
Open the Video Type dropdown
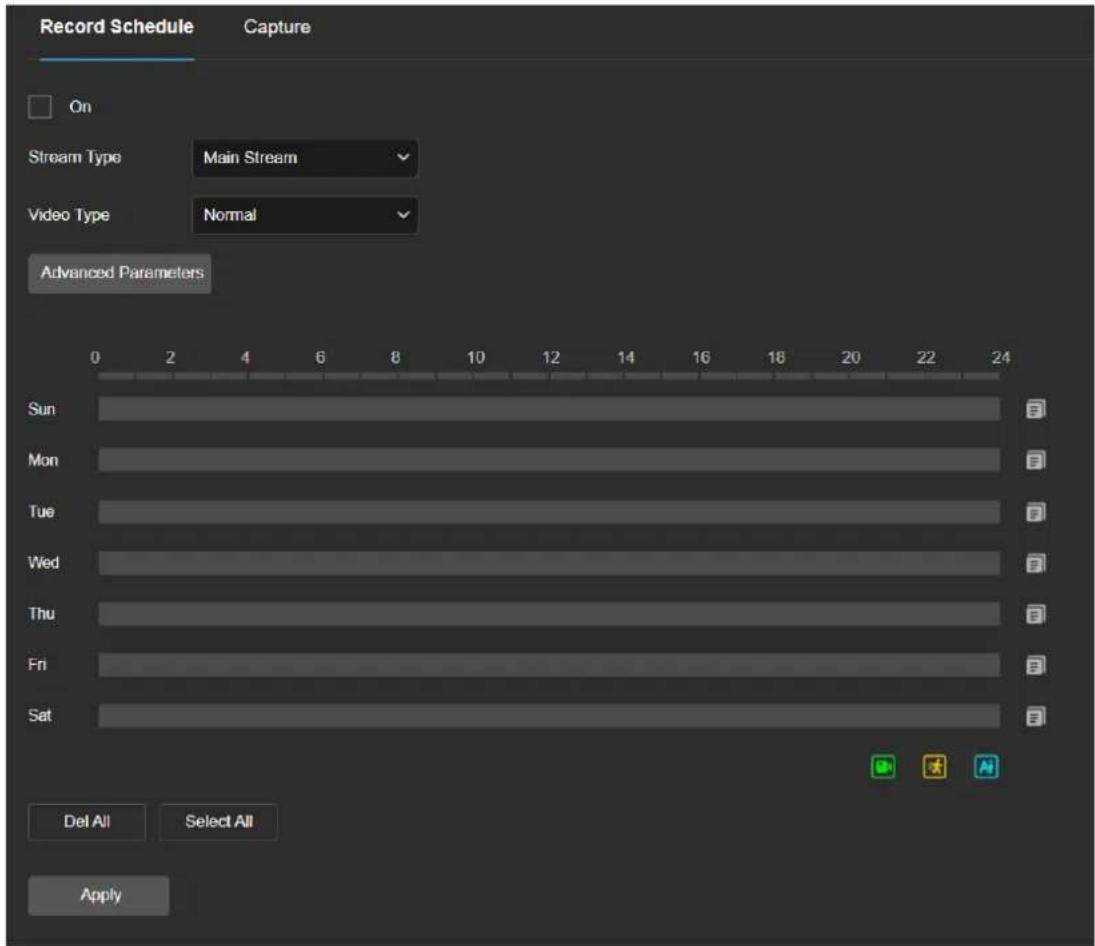[x=305, y=215]
